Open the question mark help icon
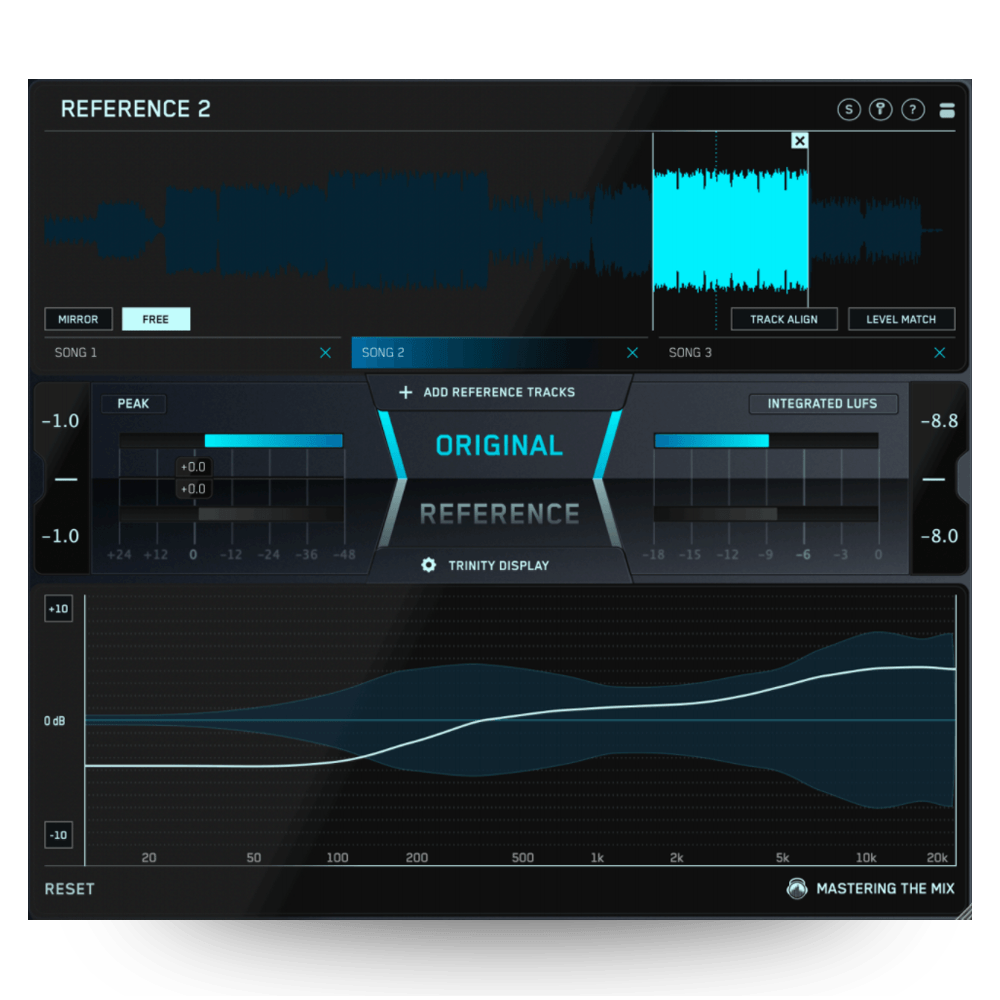The width and height of the screenshot is (1000, 1000). click(x=913, y=110)
